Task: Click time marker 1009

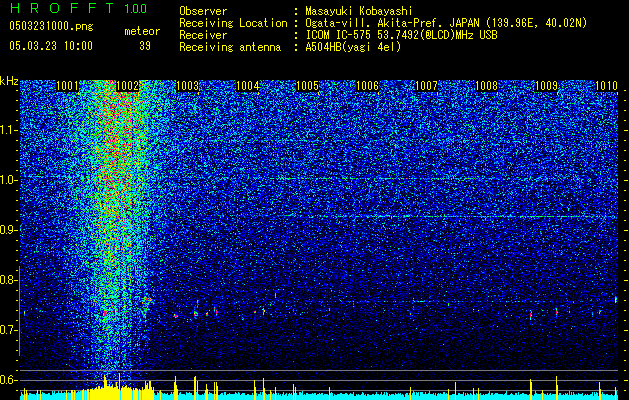Action: pyautogui.click(x=546, y=86)
